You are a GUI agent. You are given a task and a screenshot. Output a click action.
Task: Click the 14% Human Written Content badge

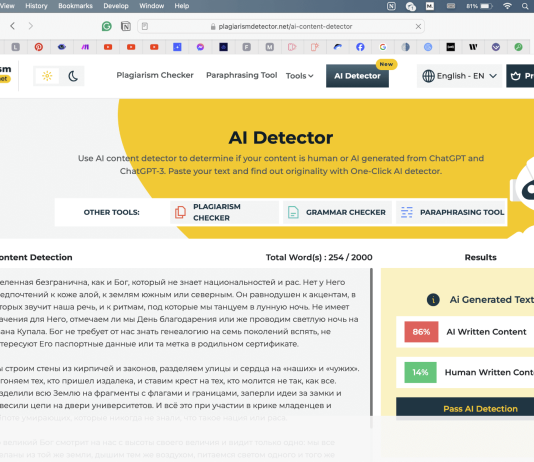(x=420, y=372)
